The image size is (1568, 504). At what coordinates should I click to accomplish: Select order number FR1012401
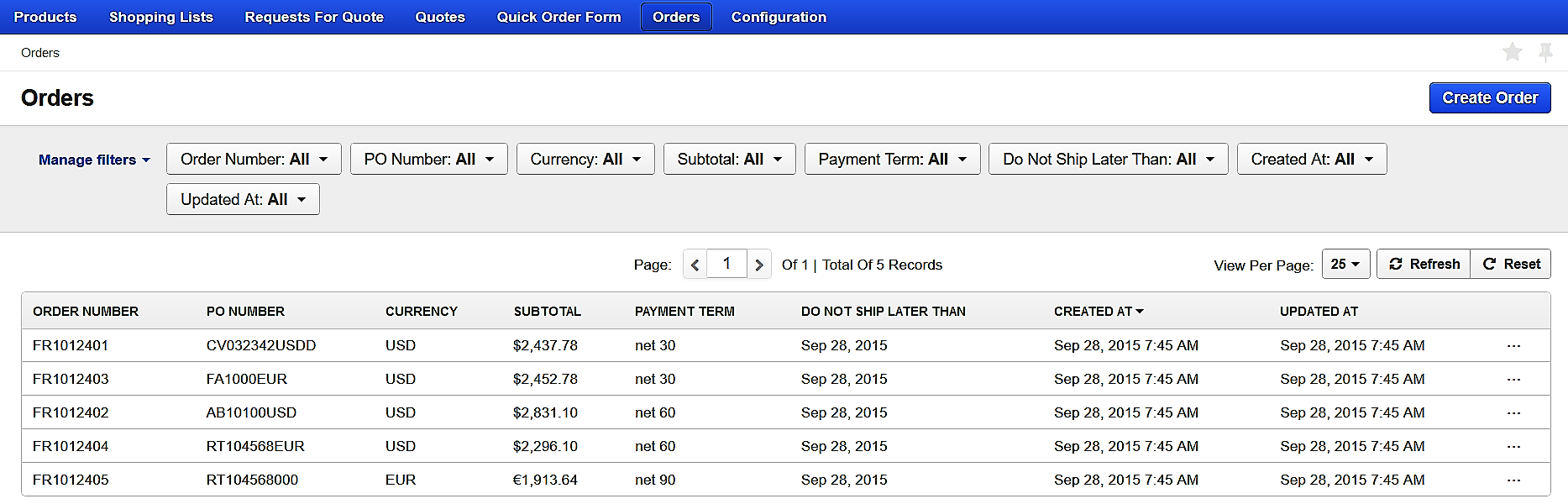[71, 346]
